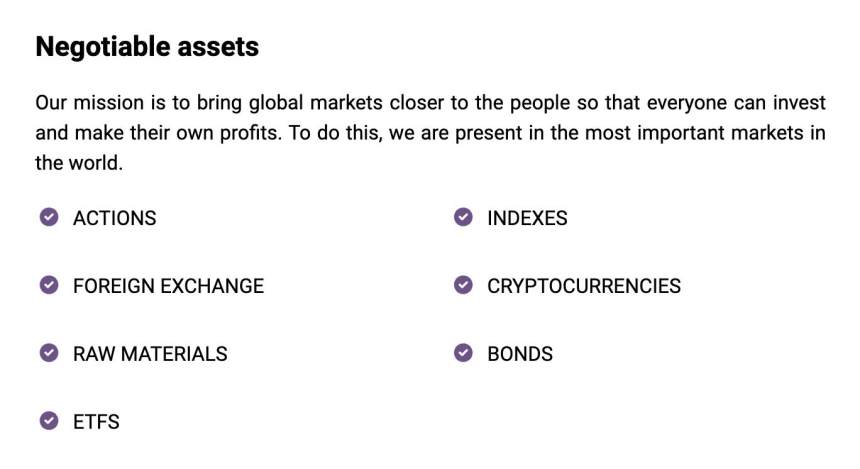
Task: Click the words 'the world.' ending the paragraph
Action: click(79, 163)
